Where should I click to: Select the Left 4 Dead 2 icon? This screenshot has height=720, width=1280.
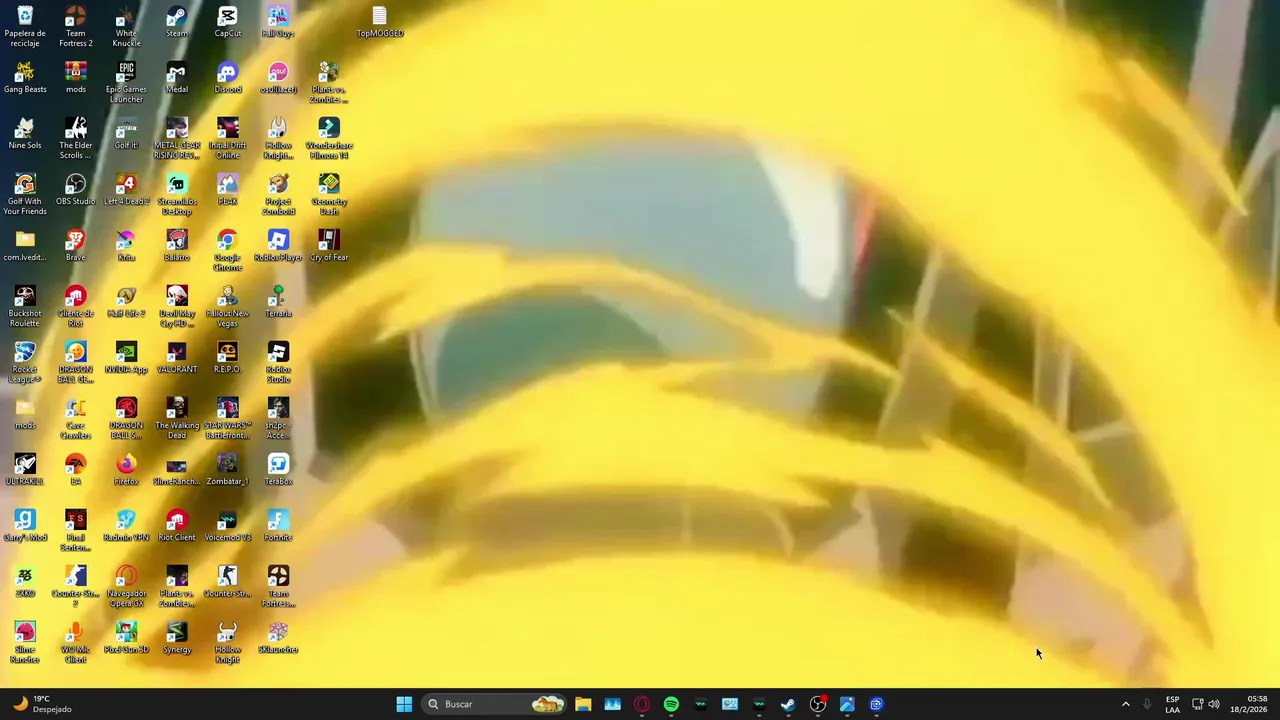(126, 190)
